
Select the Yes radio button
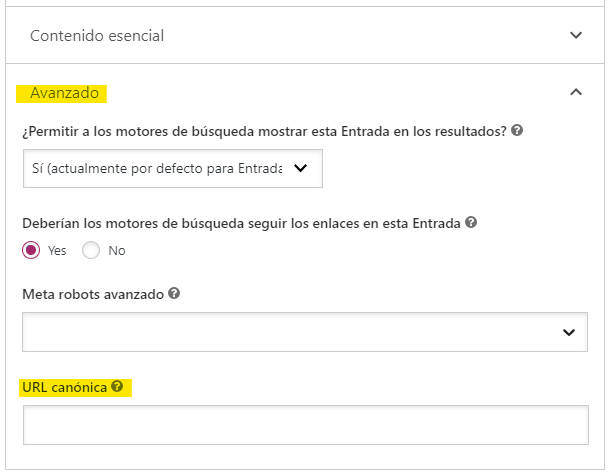pos(31,250)
